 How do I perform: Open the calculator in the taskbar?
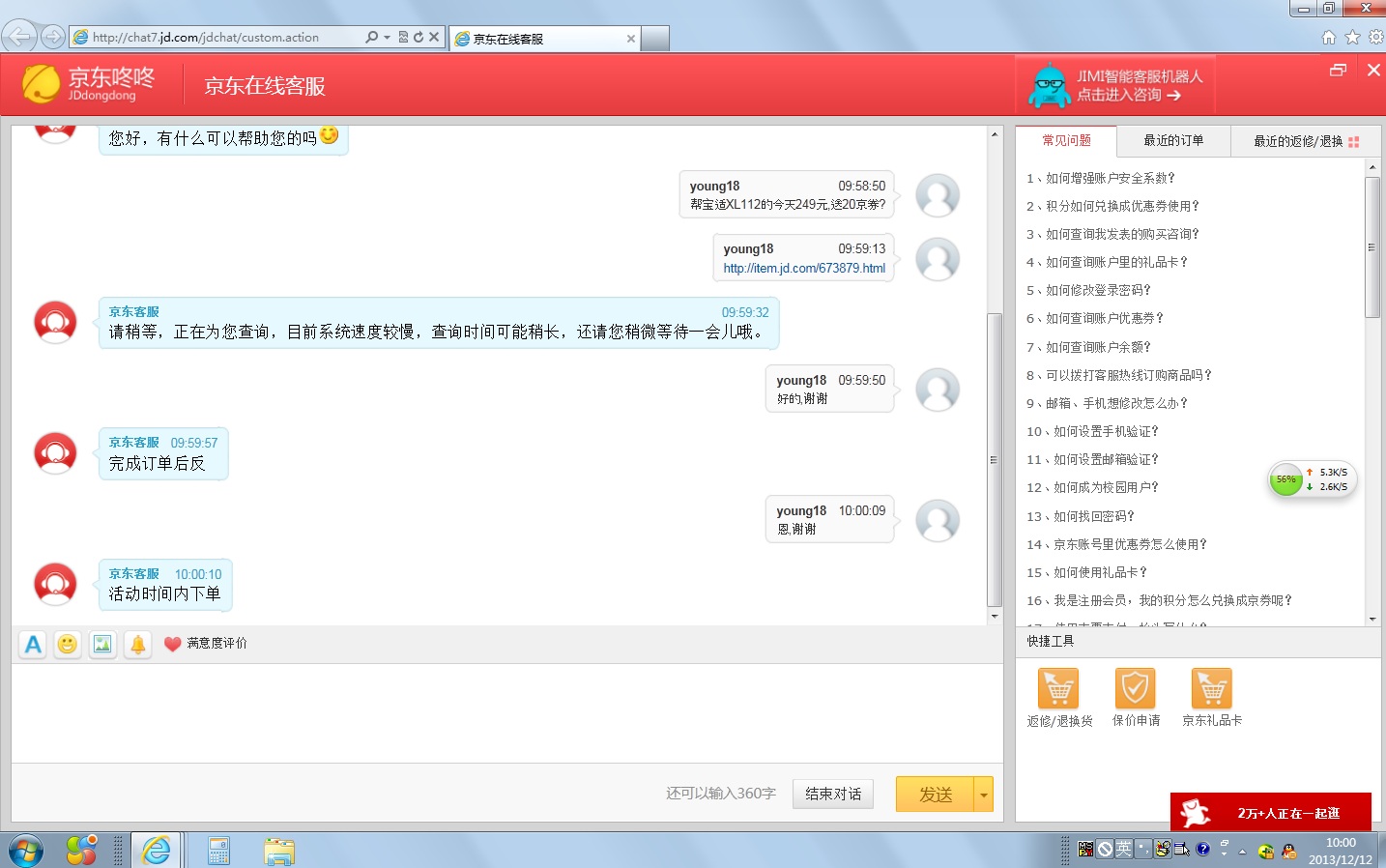218,851
